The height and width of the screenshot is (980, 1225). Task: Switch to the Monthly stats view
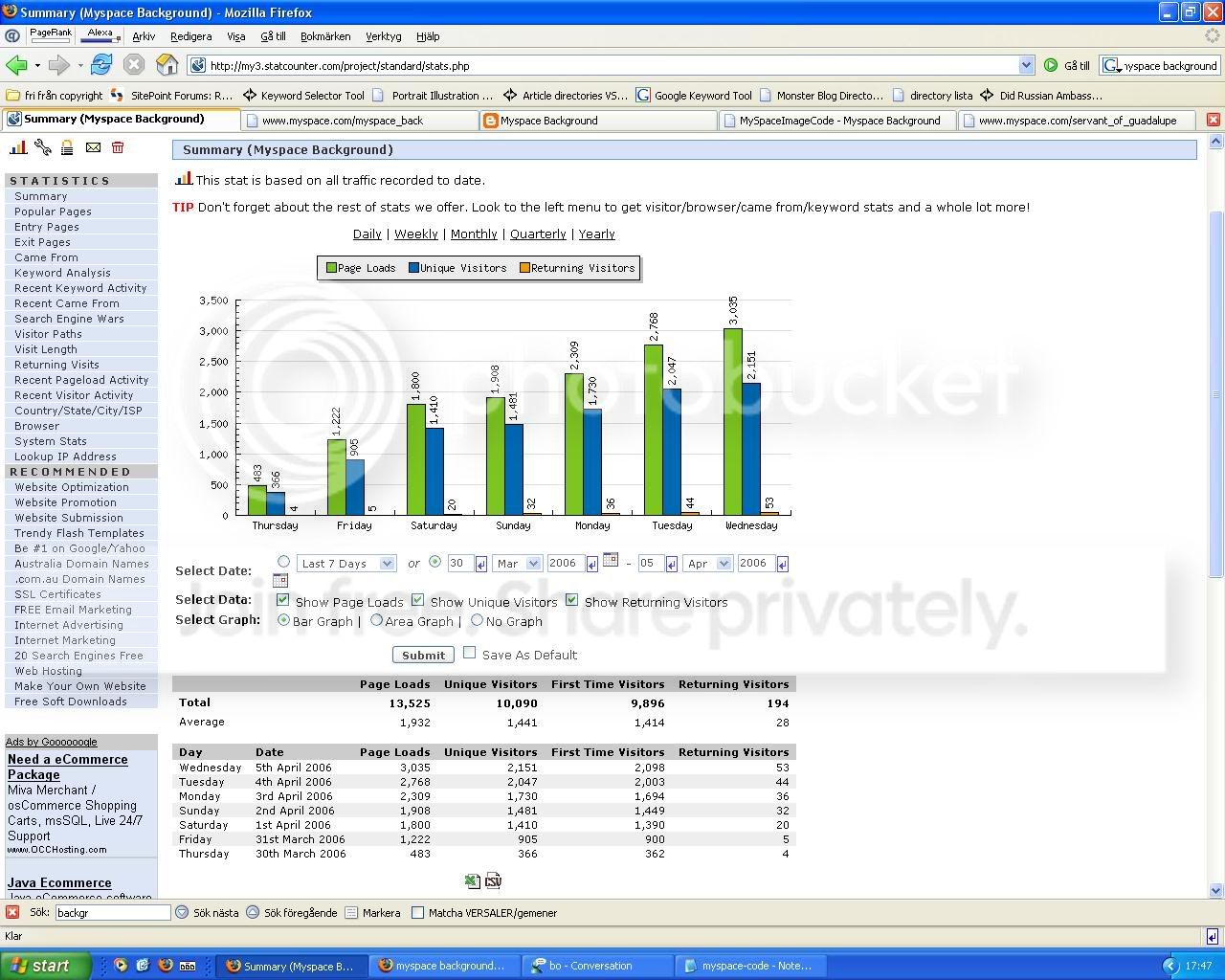click(474, 234)
